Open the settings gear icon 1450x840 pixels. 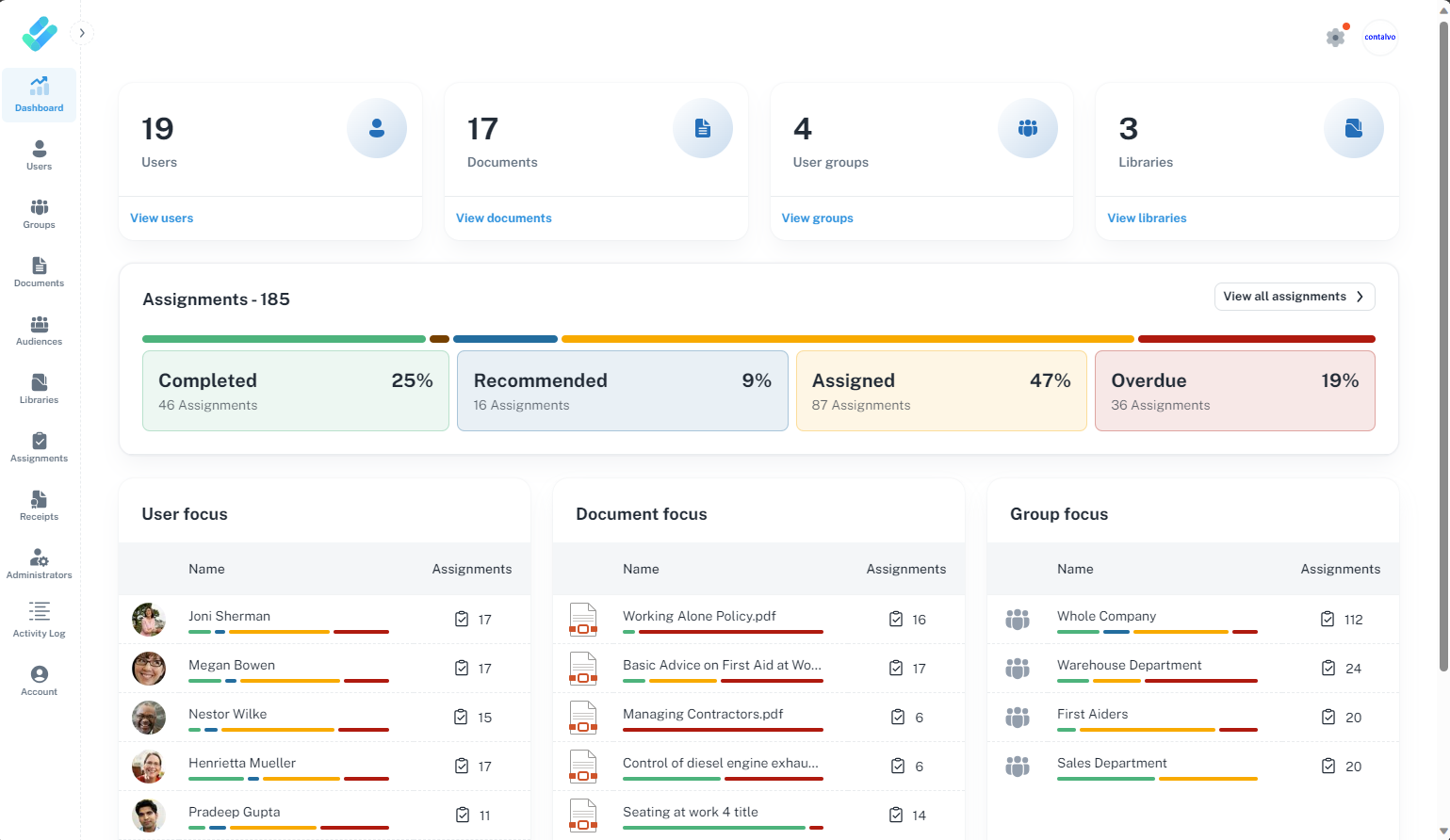click(x=1335, y=38)
